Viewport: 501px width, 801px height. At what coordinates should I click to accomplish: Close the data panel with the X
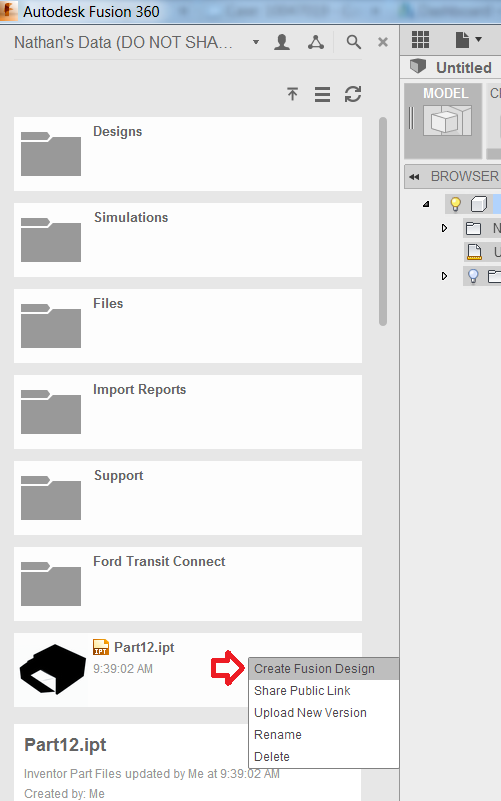(383, 42)
